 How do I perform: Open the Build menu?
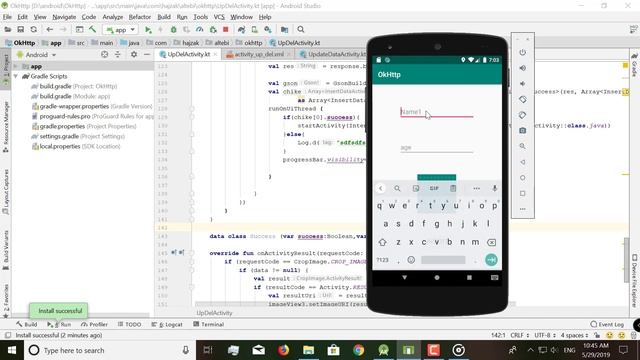pyautogui.click(x=164, y=17)
